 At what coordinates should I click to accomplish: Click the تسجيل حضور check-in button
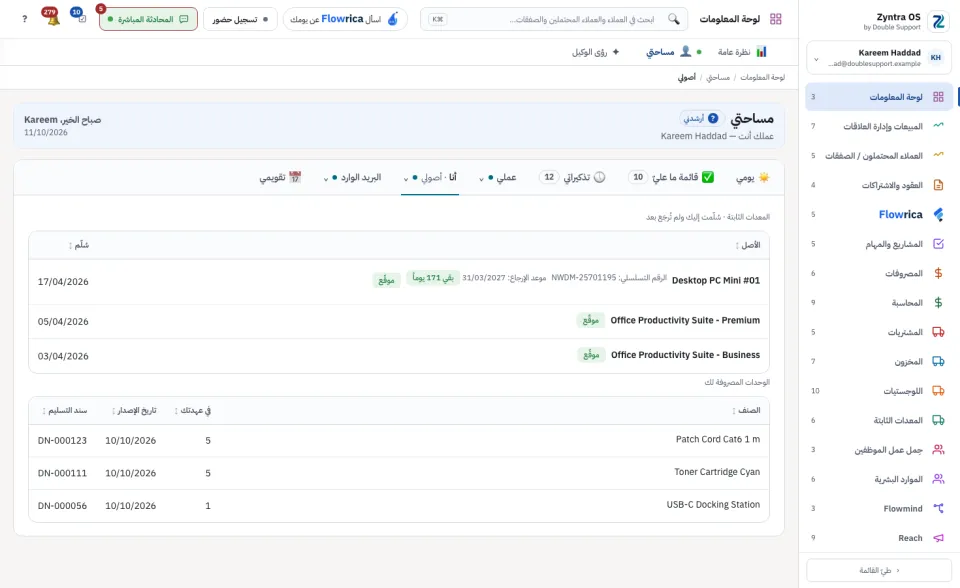pyautogui.click(x=240, y=19)
